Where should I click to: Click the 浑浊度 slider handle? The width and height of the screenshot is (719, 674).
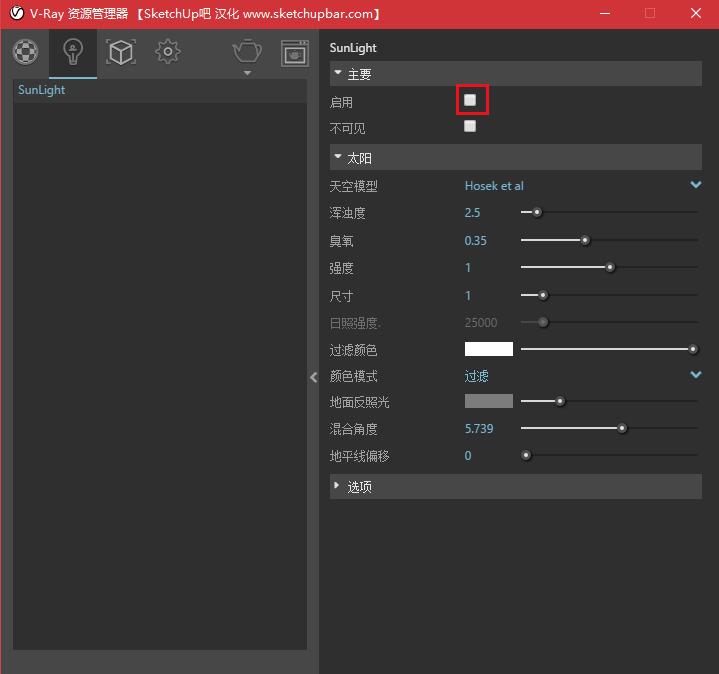point(537,213)
